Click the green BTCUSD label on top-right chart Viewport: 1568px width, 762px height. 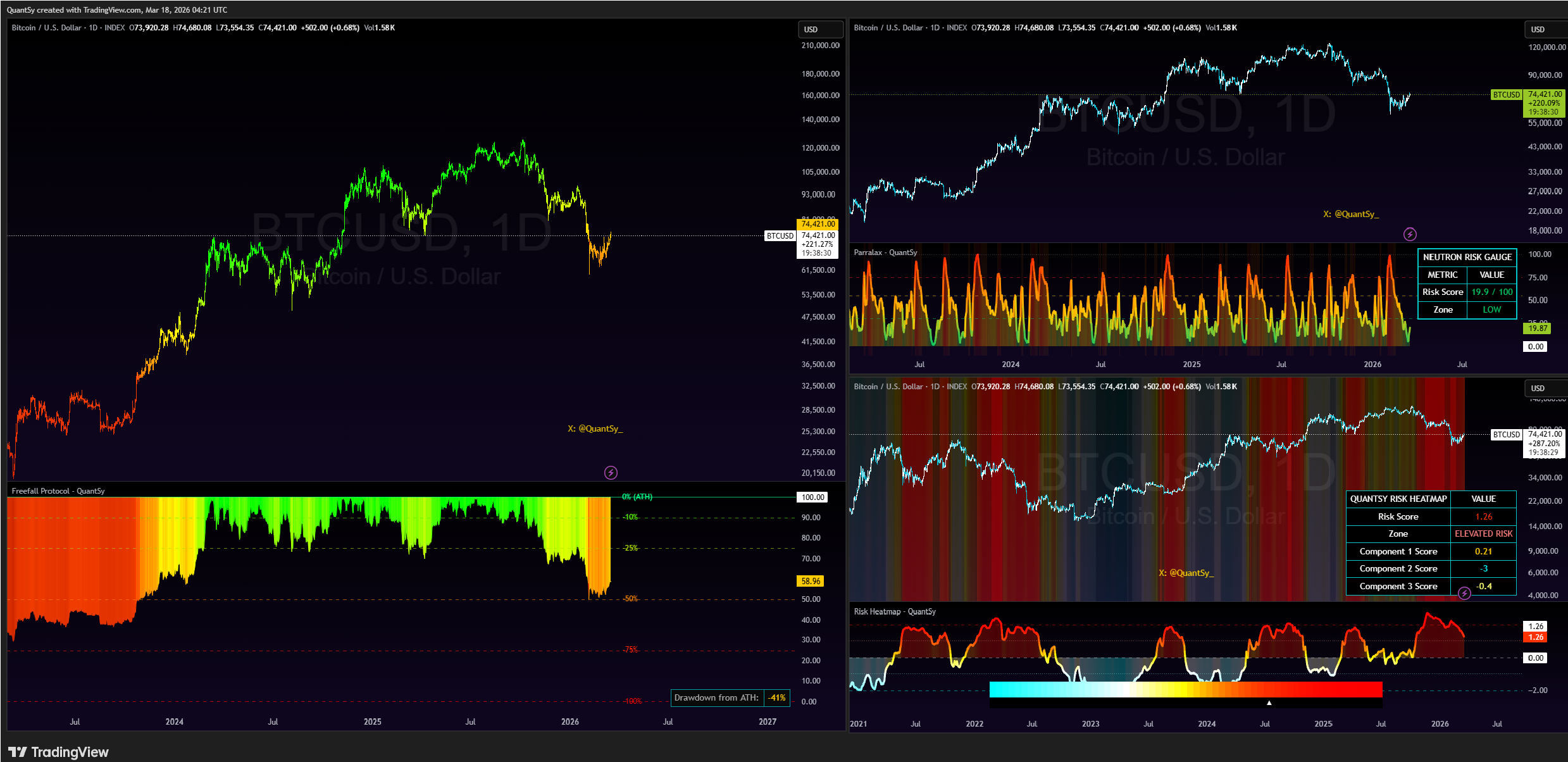pos(1506,95)
